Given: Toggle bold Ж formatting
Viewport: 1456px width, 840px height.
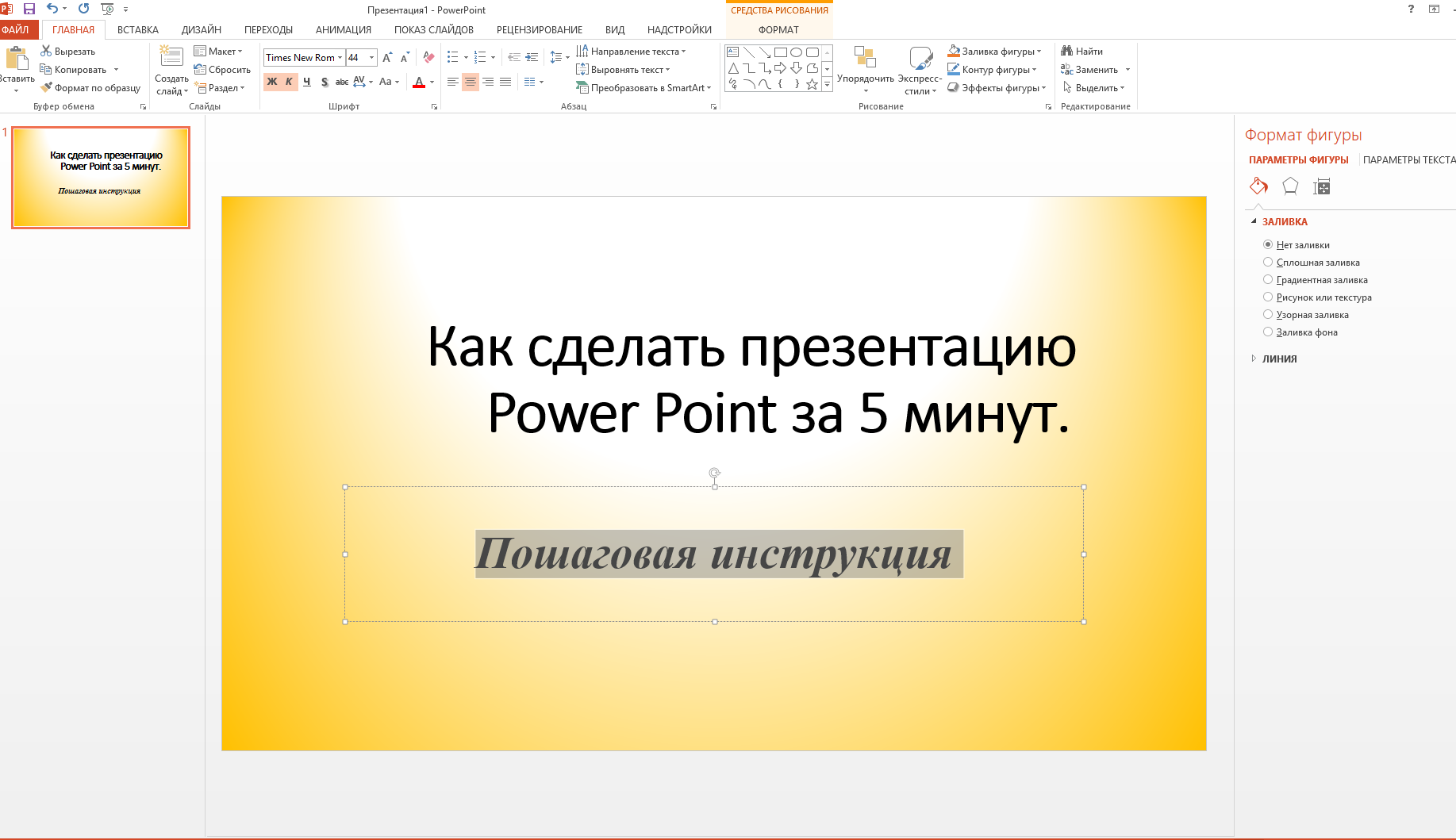Looking at the screenshot, I should click(272, 82).
